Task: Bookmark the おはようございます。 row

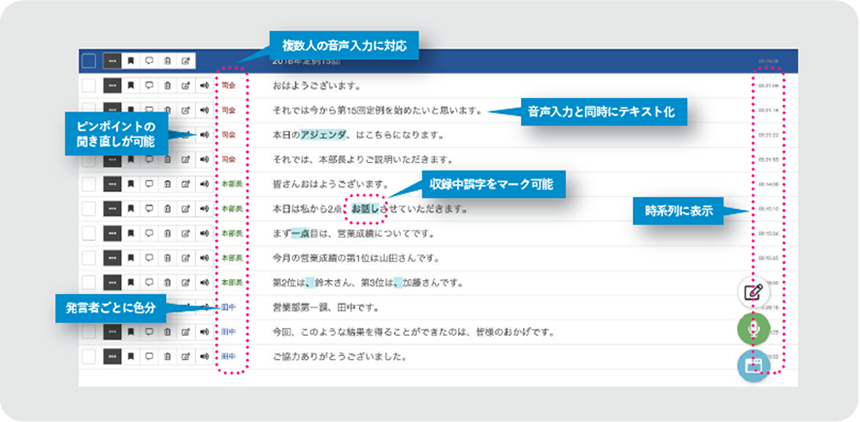Action: (131, 86)
